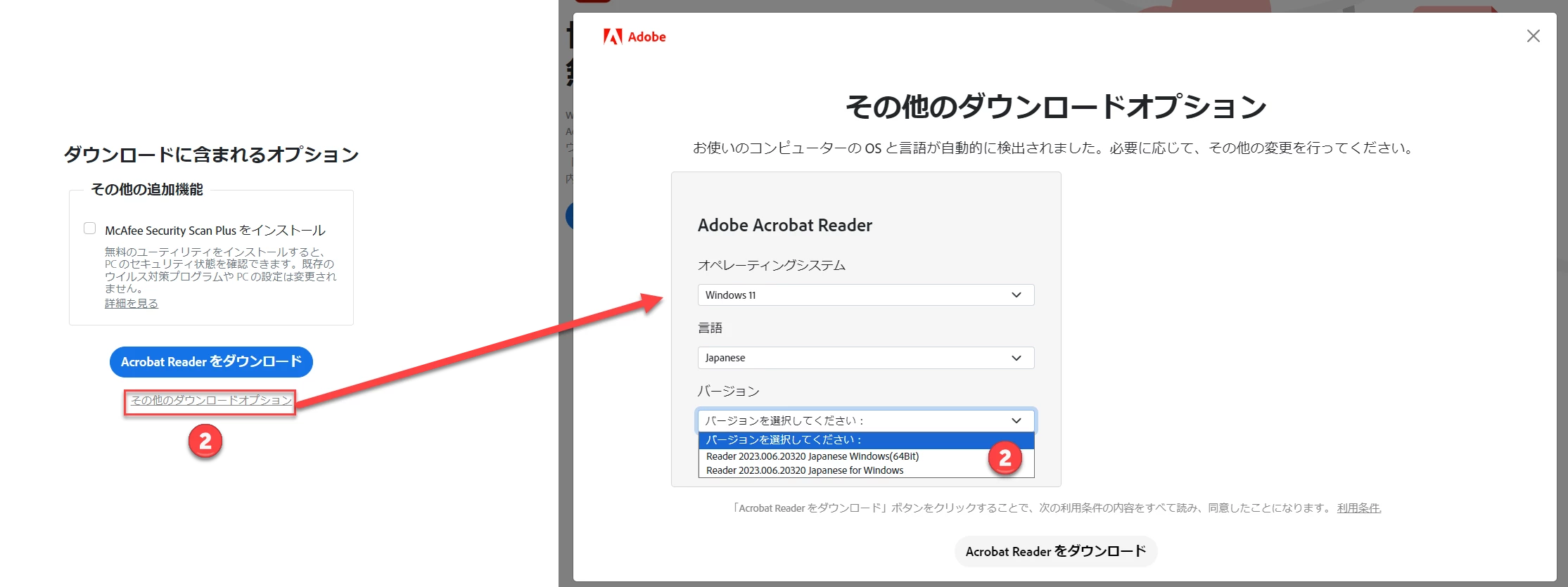Click gray Acrobat Reader をダウンロード button in dialog
1568x587 pixels.
(x=1056, y=551)
